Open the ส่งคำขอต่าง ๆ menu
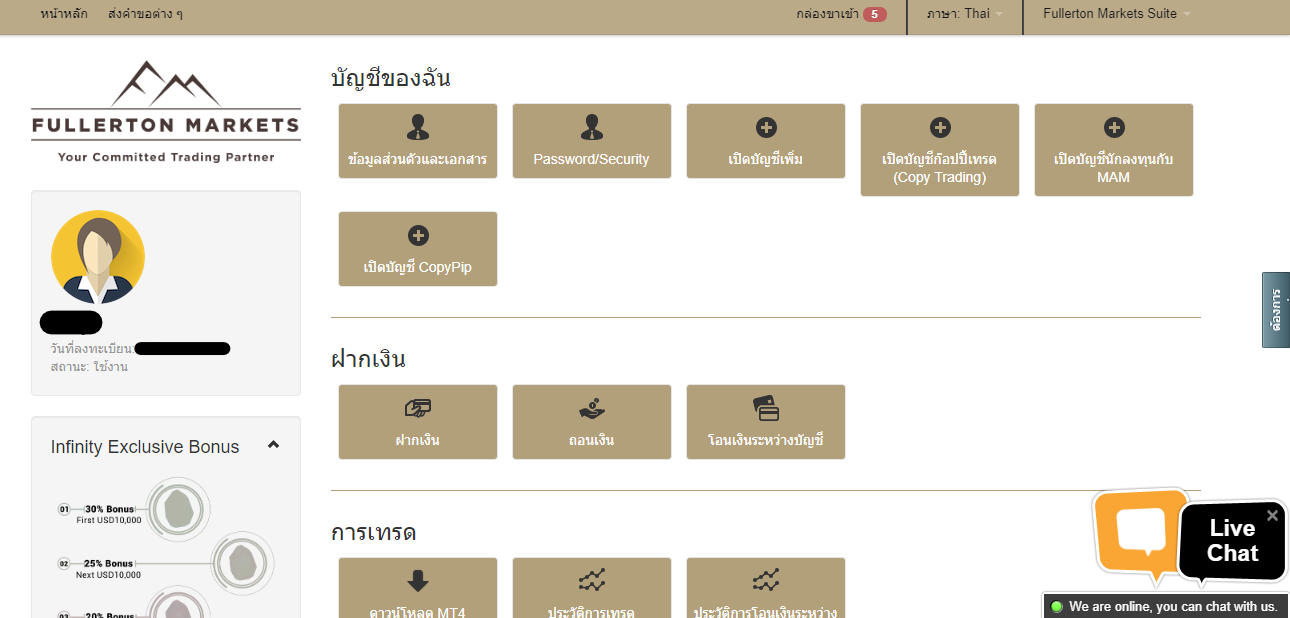 (145, 14)
